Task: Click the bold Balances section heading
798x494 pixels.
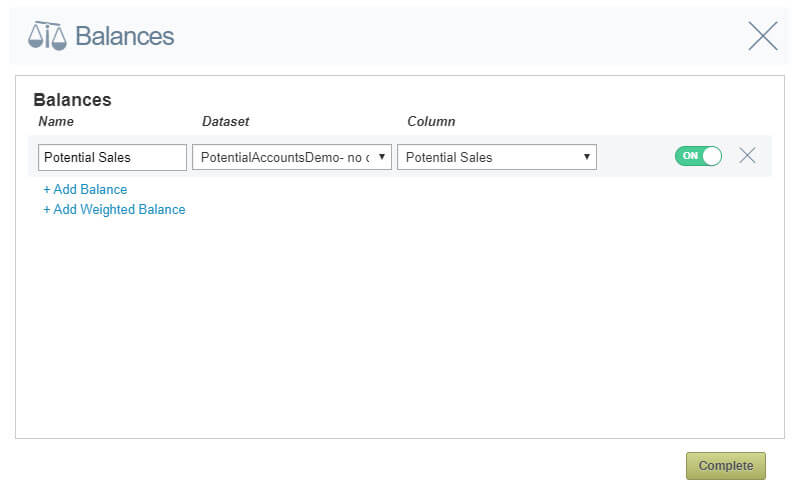Action: coord(72,100)
